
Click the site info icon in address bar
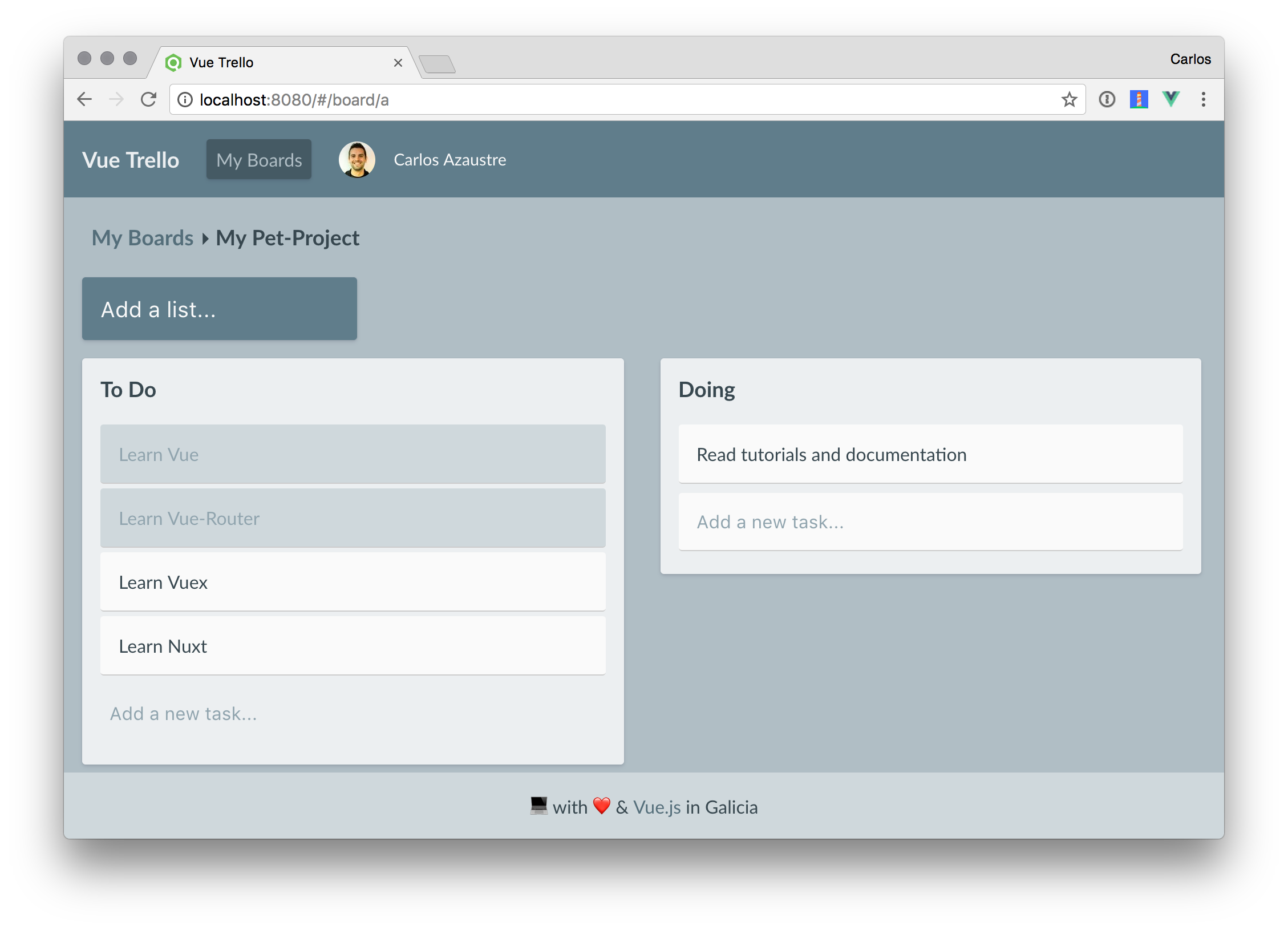[185, 100]
